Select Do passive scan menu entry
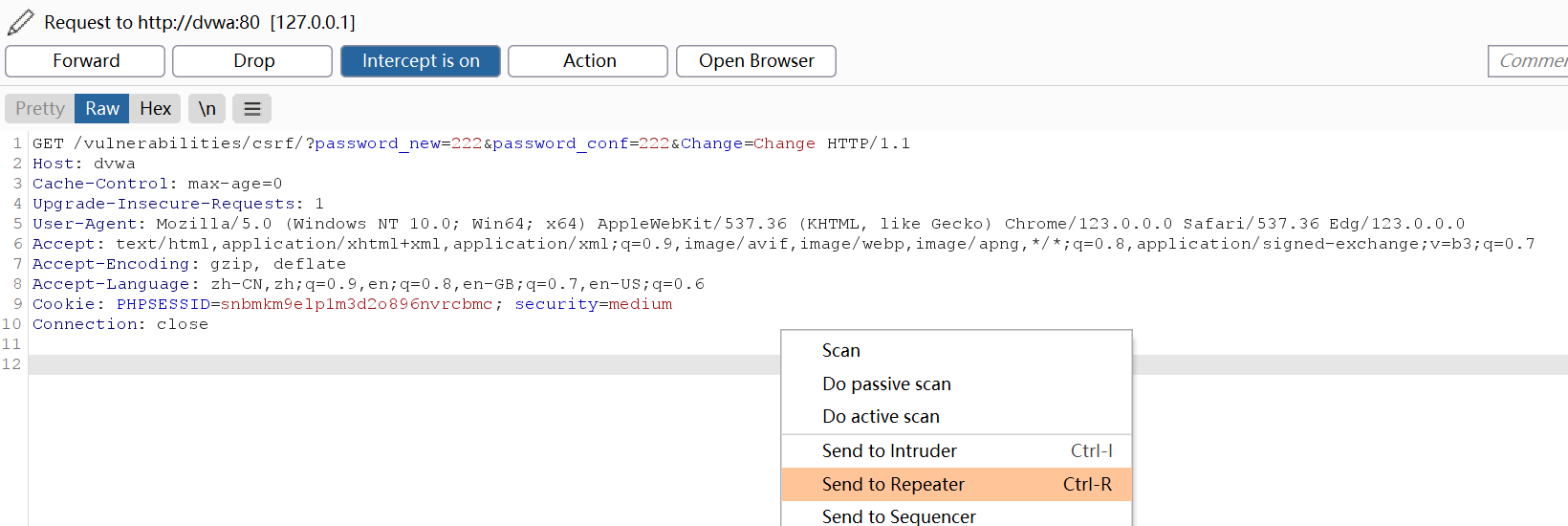1568x526 pixels. pyautogui.click(x=886, y=384)
